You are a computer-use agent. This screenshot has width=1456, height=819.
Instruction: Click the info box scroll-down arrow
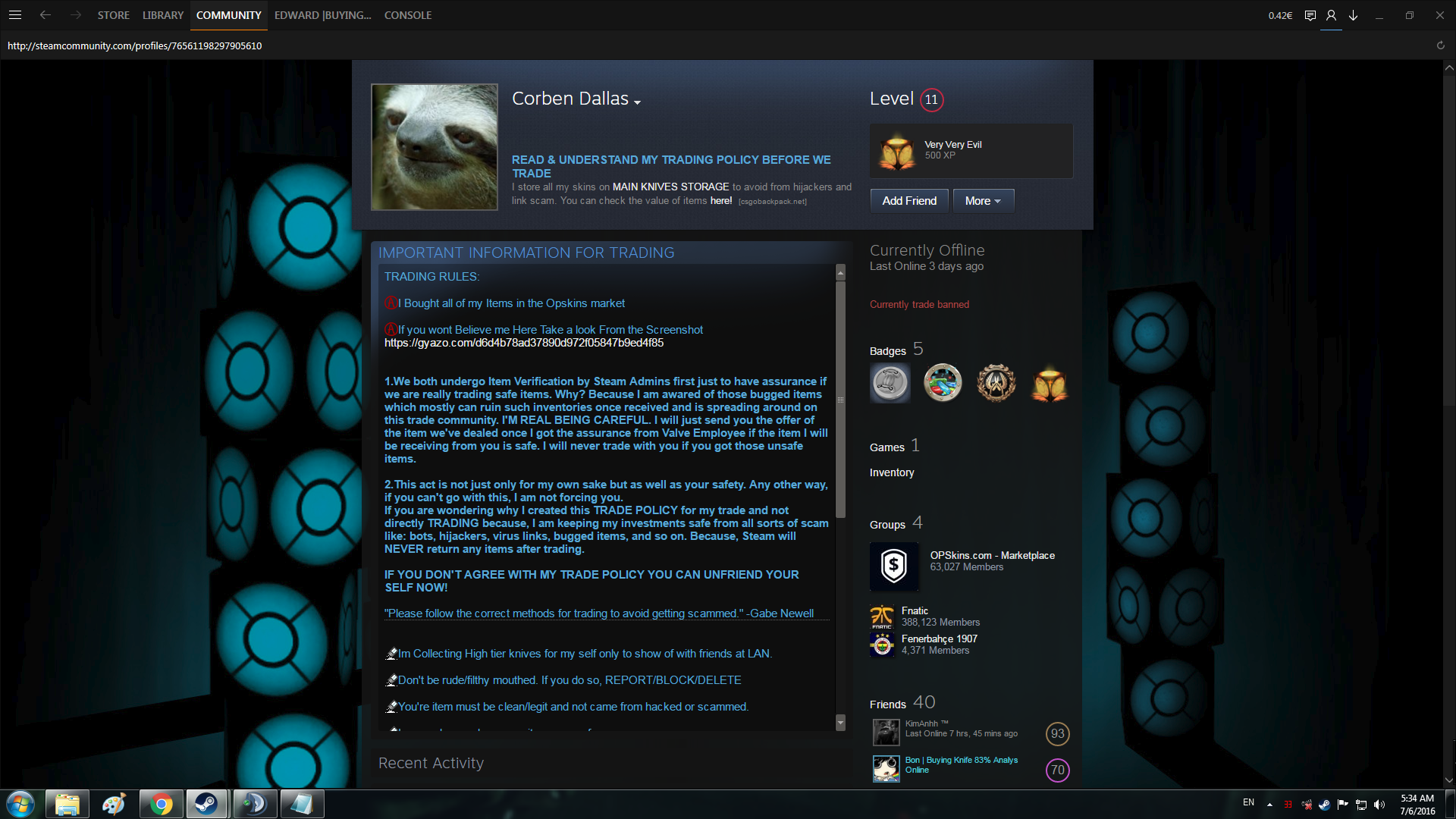point(840,723)
